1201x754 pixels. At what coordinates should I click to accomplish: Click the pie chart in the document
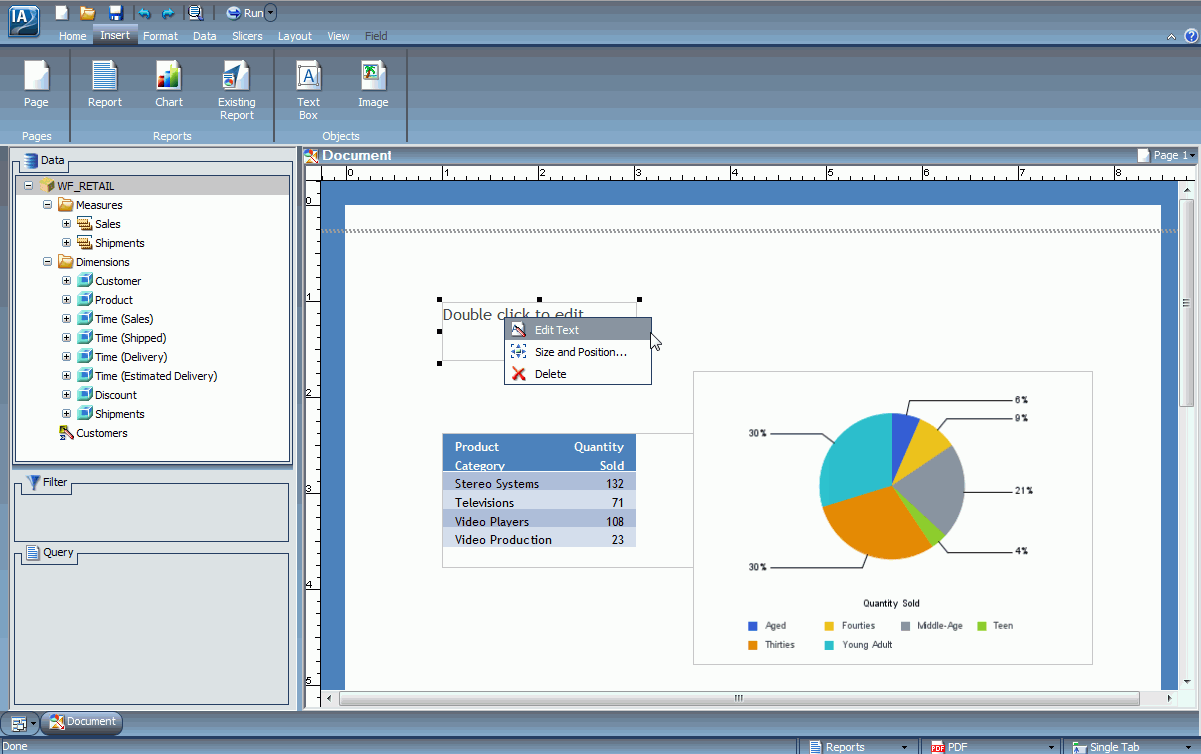[891, 486]
